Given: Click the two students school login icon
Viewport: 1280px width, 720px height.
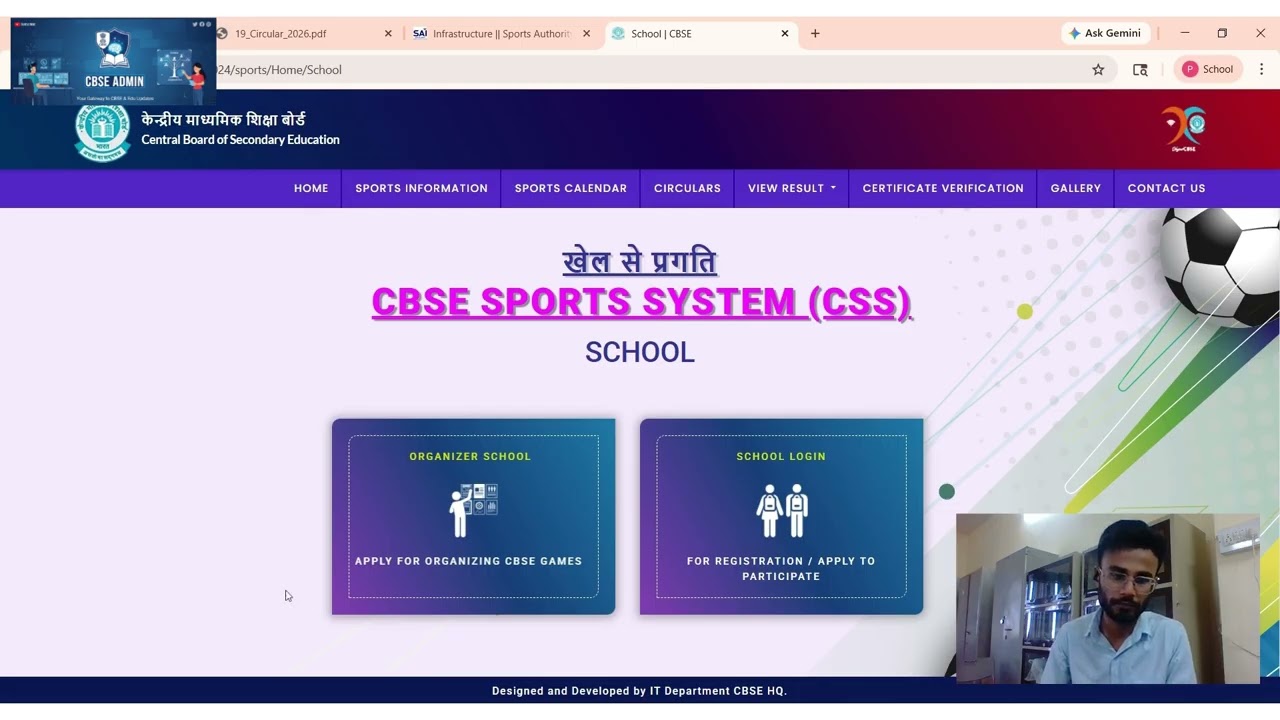Looking at the screenshot, I should pos(781,510).
